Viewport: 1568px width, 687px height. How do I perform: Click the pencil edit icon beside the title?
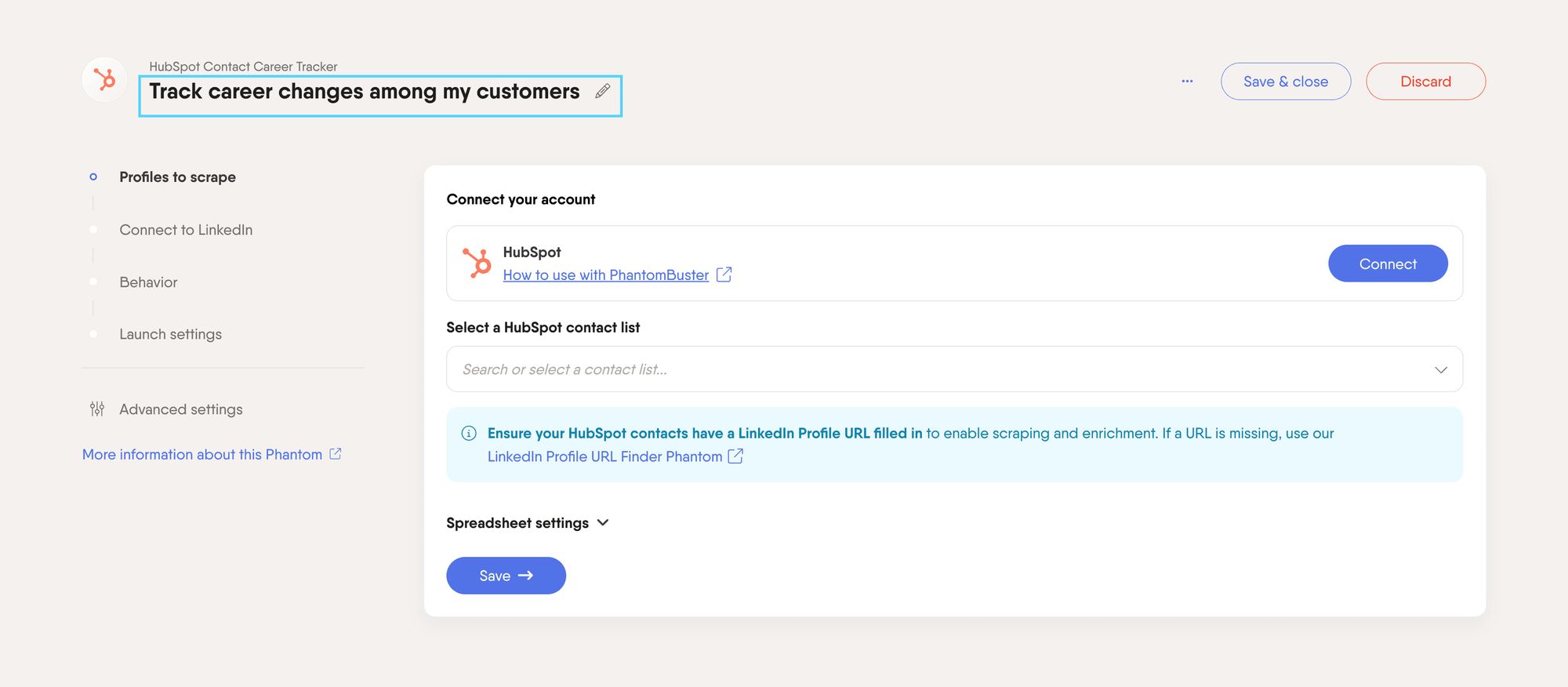point(602,91)
